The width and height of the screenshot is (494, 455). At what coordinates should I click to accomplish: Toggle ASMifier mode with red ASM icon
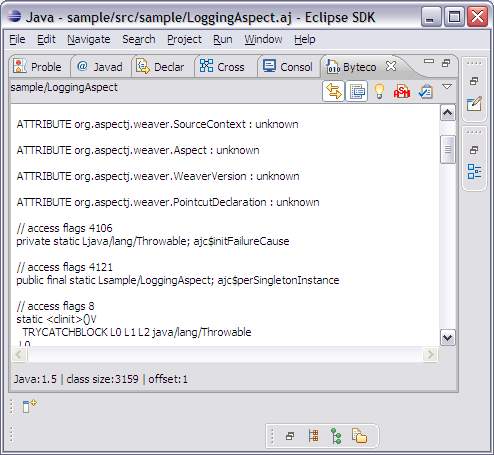pyautogui.click(x=402, y=91)
